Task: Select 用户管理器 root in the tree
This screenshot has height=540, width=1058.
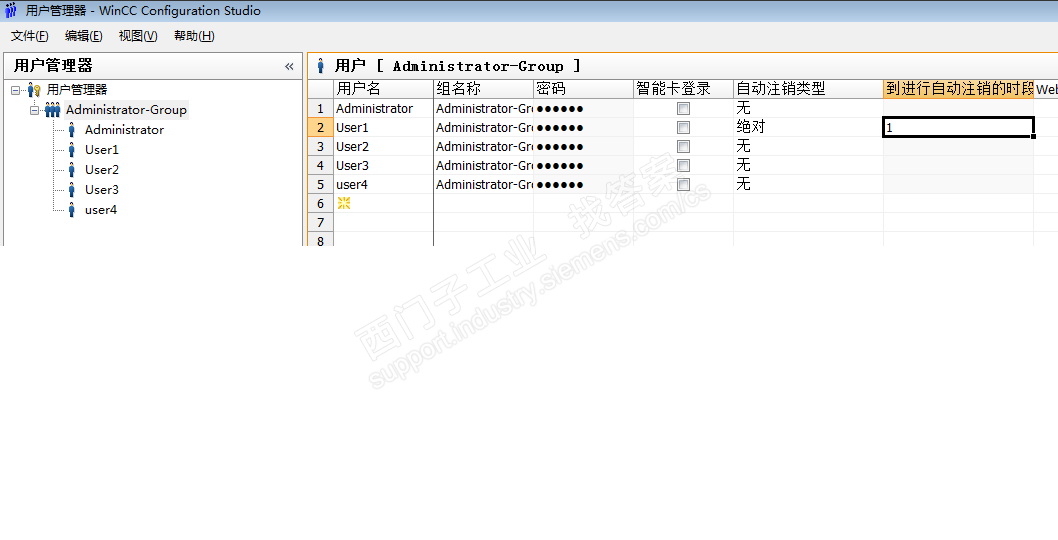Action: point(77,90)
